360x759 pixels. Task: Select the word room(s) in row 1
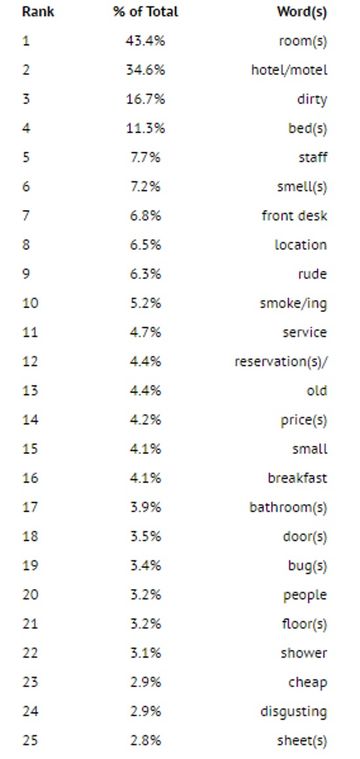coord(303,41)
